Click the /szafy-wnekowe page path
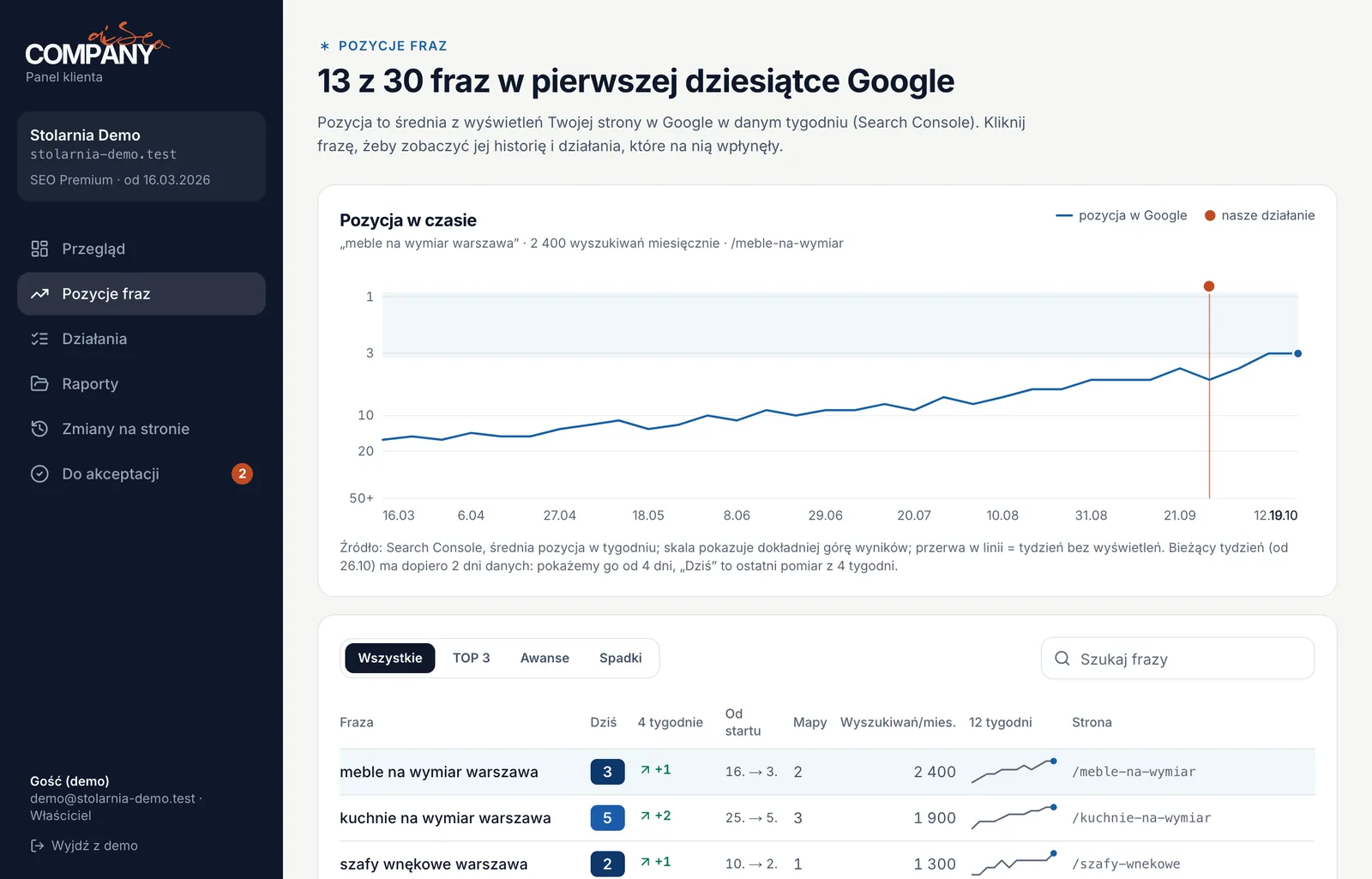 point(1126,864)
